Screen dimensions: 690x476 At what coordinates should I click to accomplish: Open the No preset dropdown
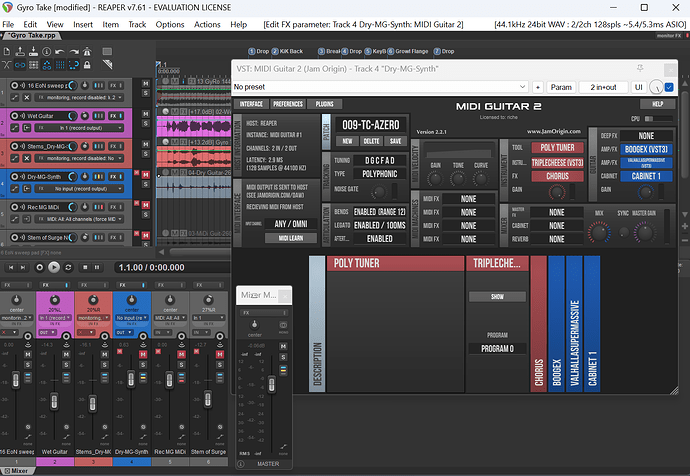tap(379, 87)
